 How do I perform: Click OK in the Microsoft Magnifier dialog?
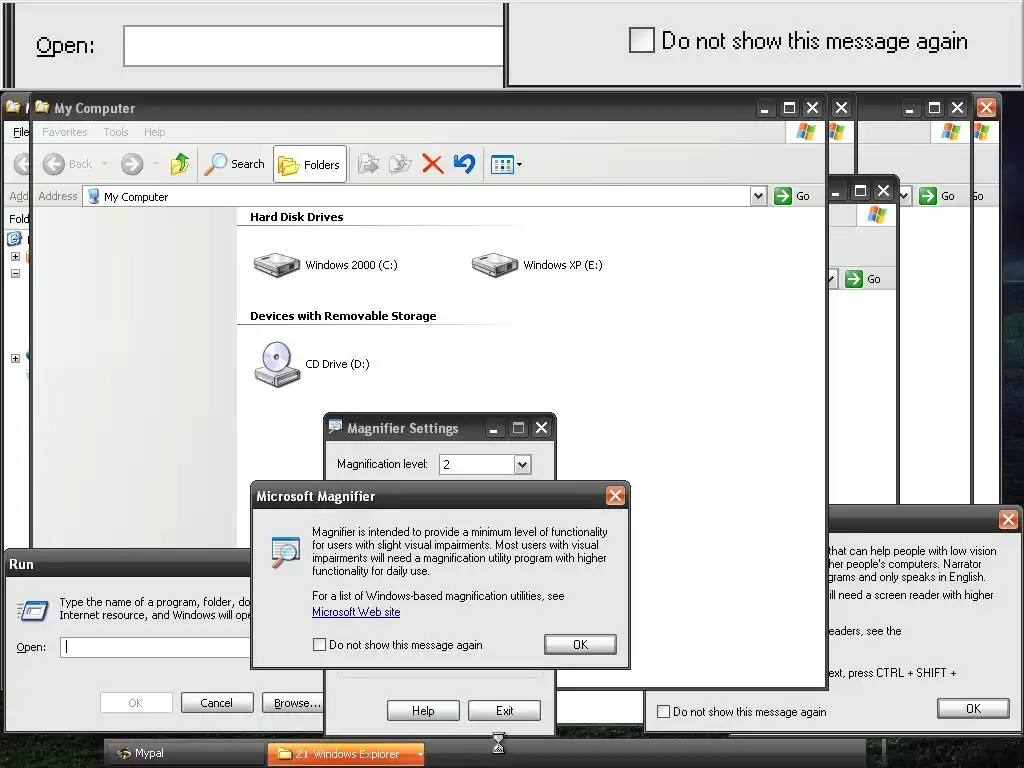point(580,645)
